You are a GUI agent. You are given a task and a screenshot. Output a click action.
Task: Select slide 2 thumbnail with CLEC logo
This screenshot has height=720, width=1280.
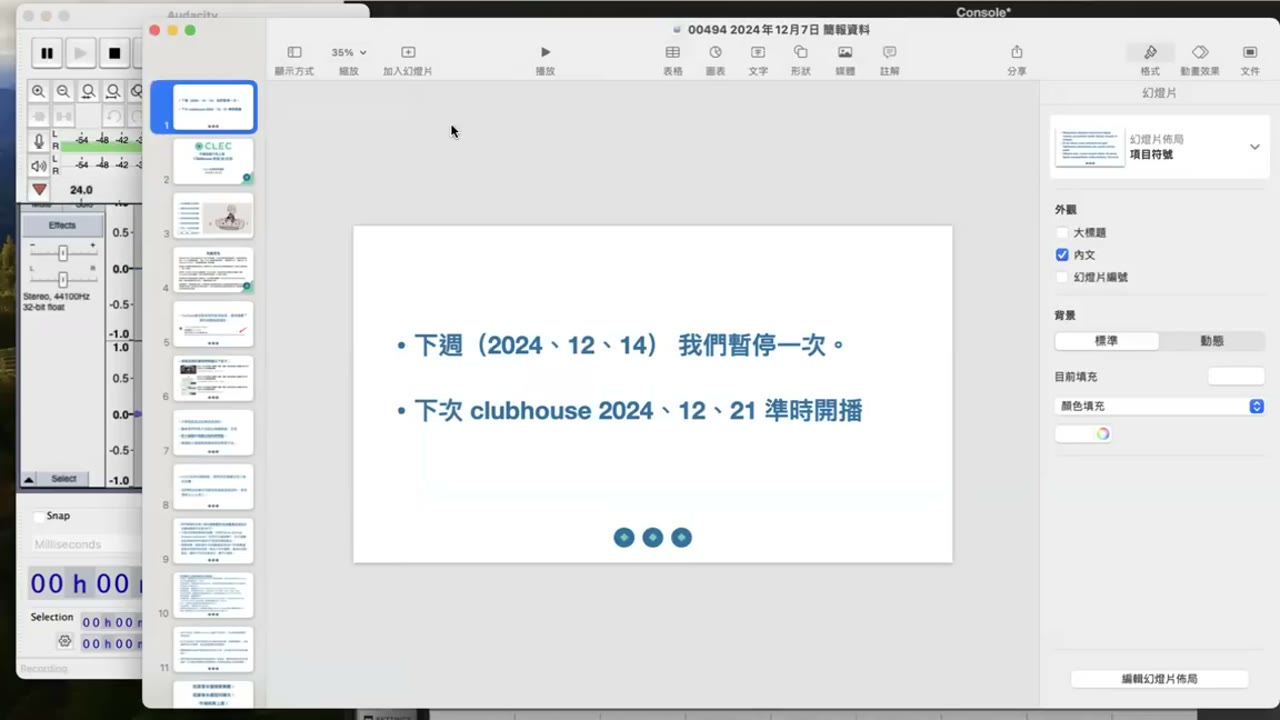213,161
